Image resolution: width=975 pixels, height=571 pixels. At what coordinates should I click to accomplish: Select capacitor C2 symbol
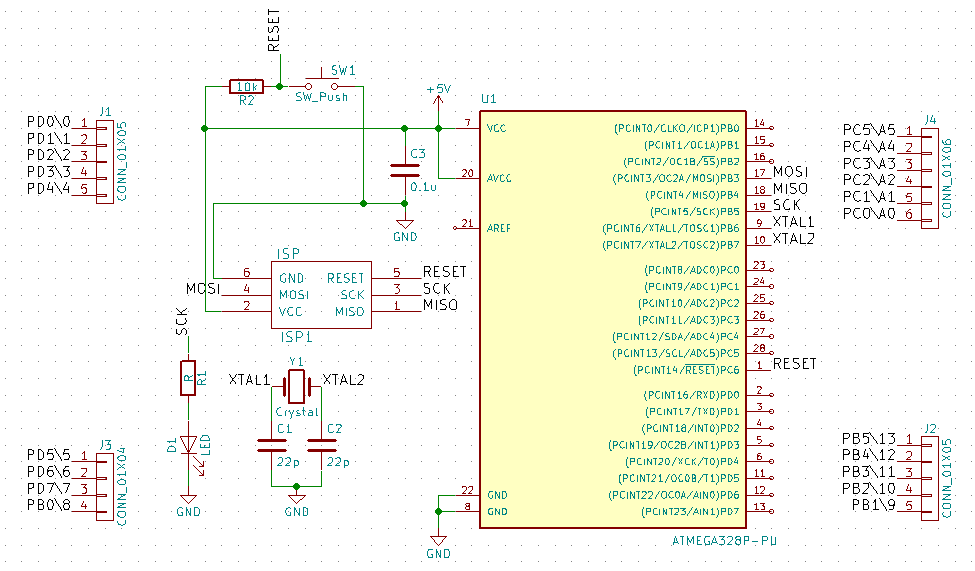point(321,445)
